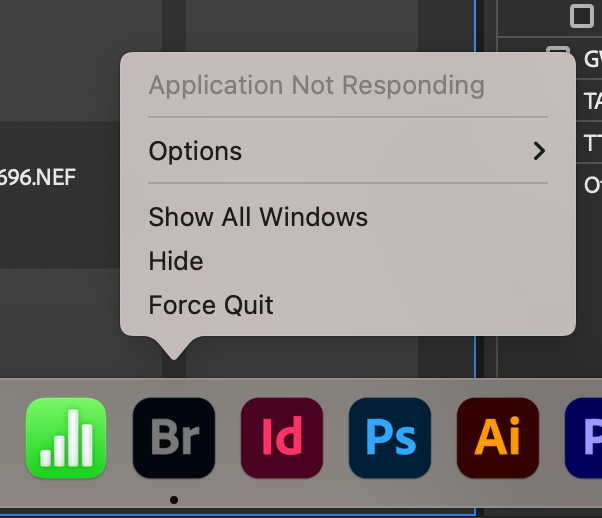Pick the Ot row in the right panel
Screen dimensions: 602x518
click(592, 184)
